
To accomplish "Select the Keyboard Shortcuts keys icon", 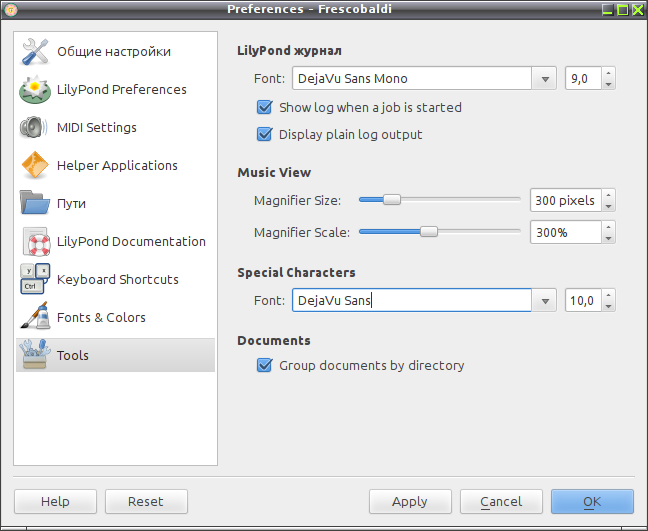I will pos(35,279).
